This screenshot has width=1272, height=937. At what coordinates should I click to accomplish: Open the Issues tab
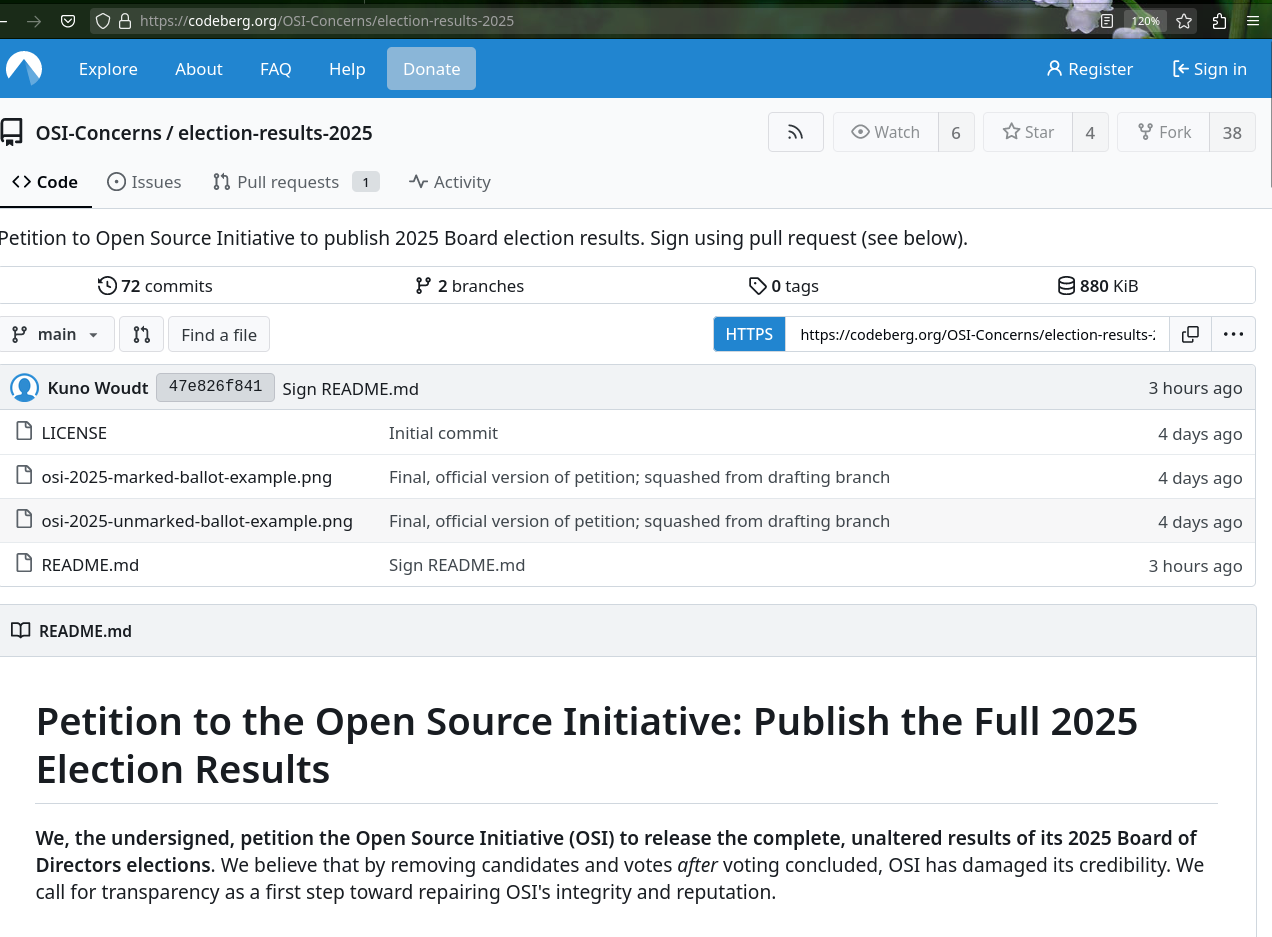click(145, 182)
